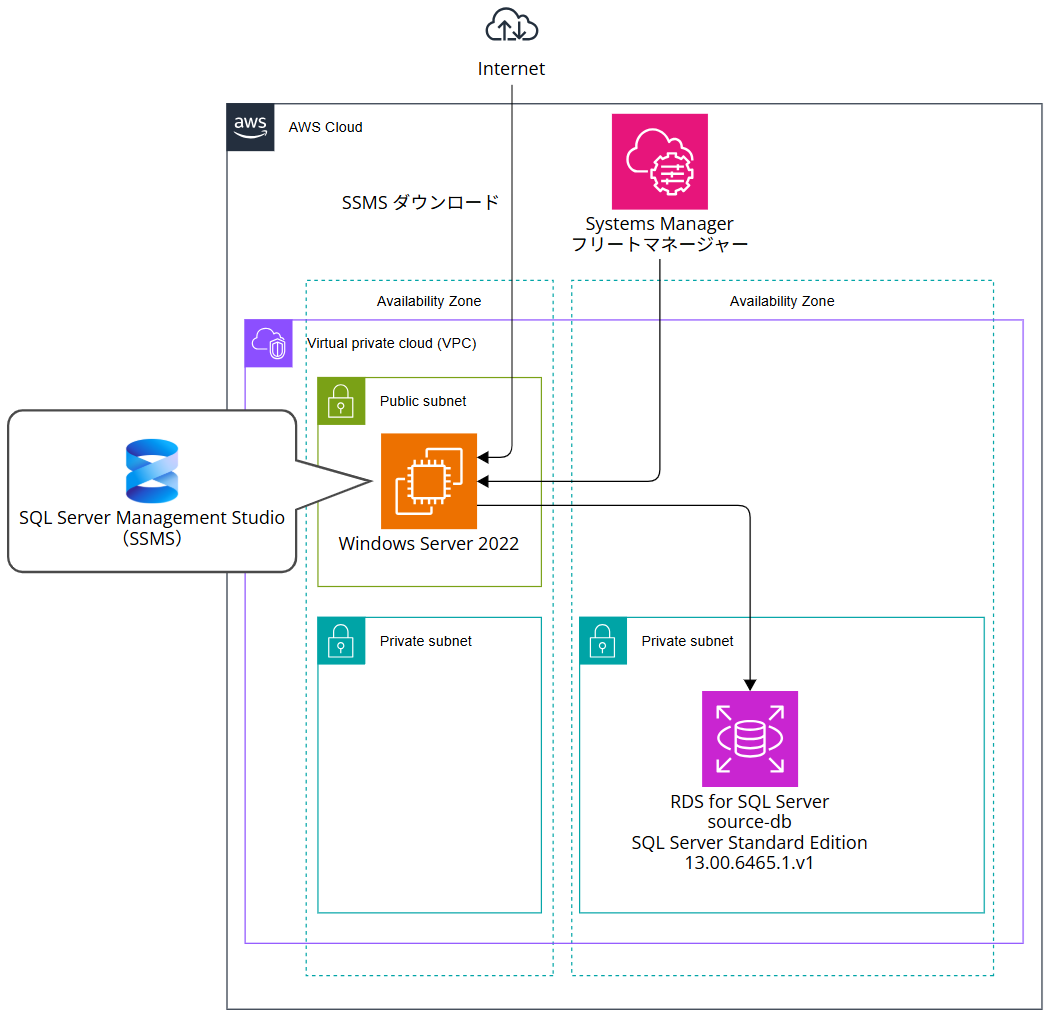Click 'Private subnet' label above RDS
This screenshot has height=1014, width=1051.
click(688, 641)
